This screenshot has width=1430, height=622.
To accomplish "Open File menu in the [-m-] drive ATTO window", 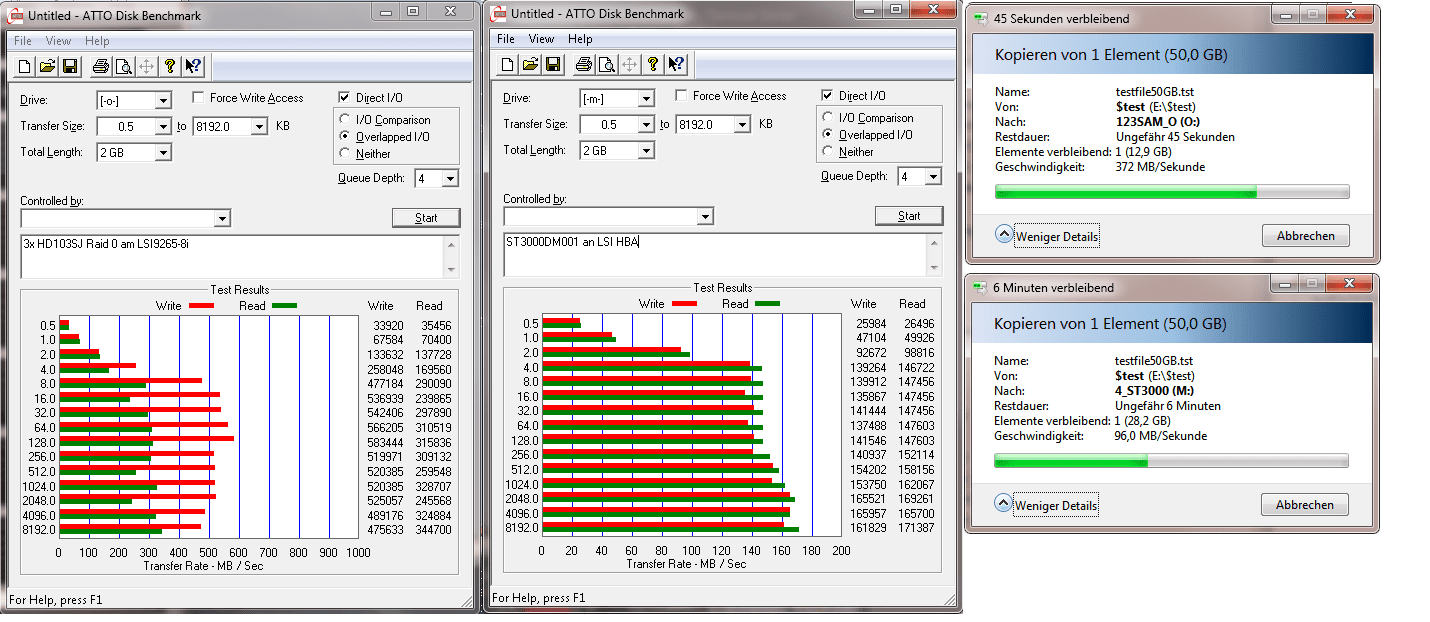I will click(506, 39).
